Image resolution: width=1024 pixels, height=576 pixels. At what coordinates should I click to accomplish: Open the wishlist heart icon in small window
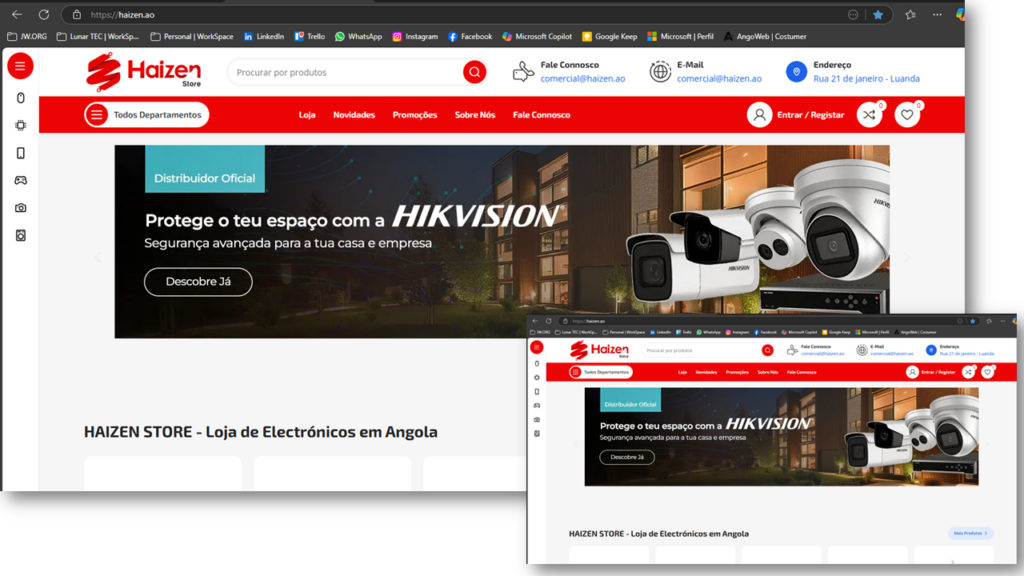987,372
